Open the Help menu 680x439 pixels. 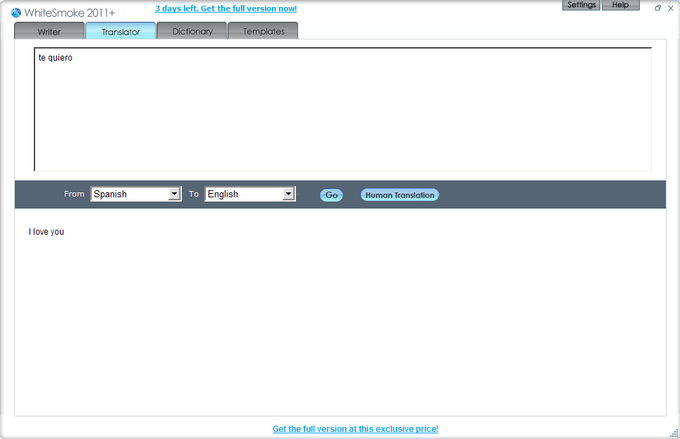point(621,5)
